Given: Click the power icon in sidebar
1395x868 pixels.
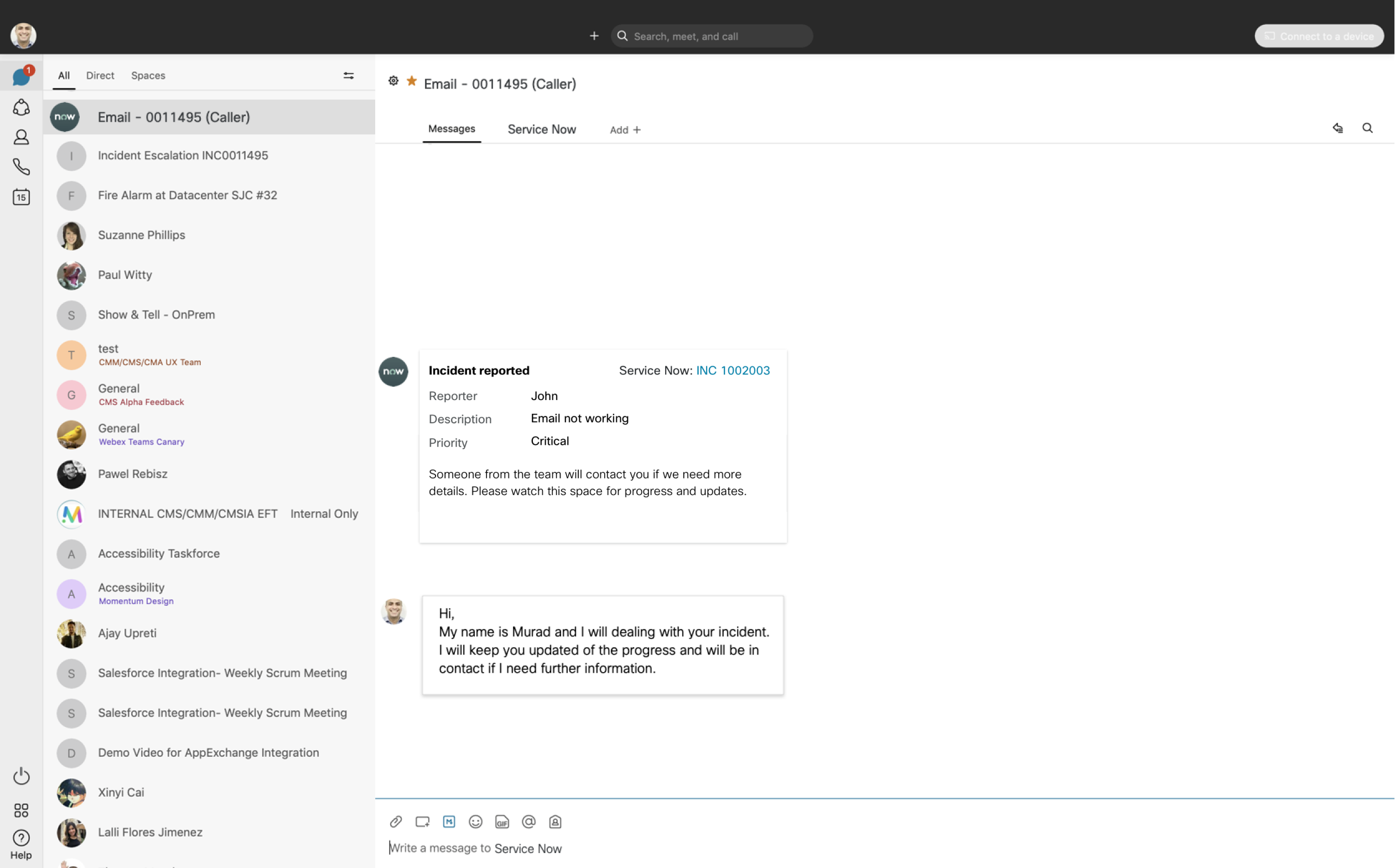Looking at the screenshot, I should click(x=21, y=776).
